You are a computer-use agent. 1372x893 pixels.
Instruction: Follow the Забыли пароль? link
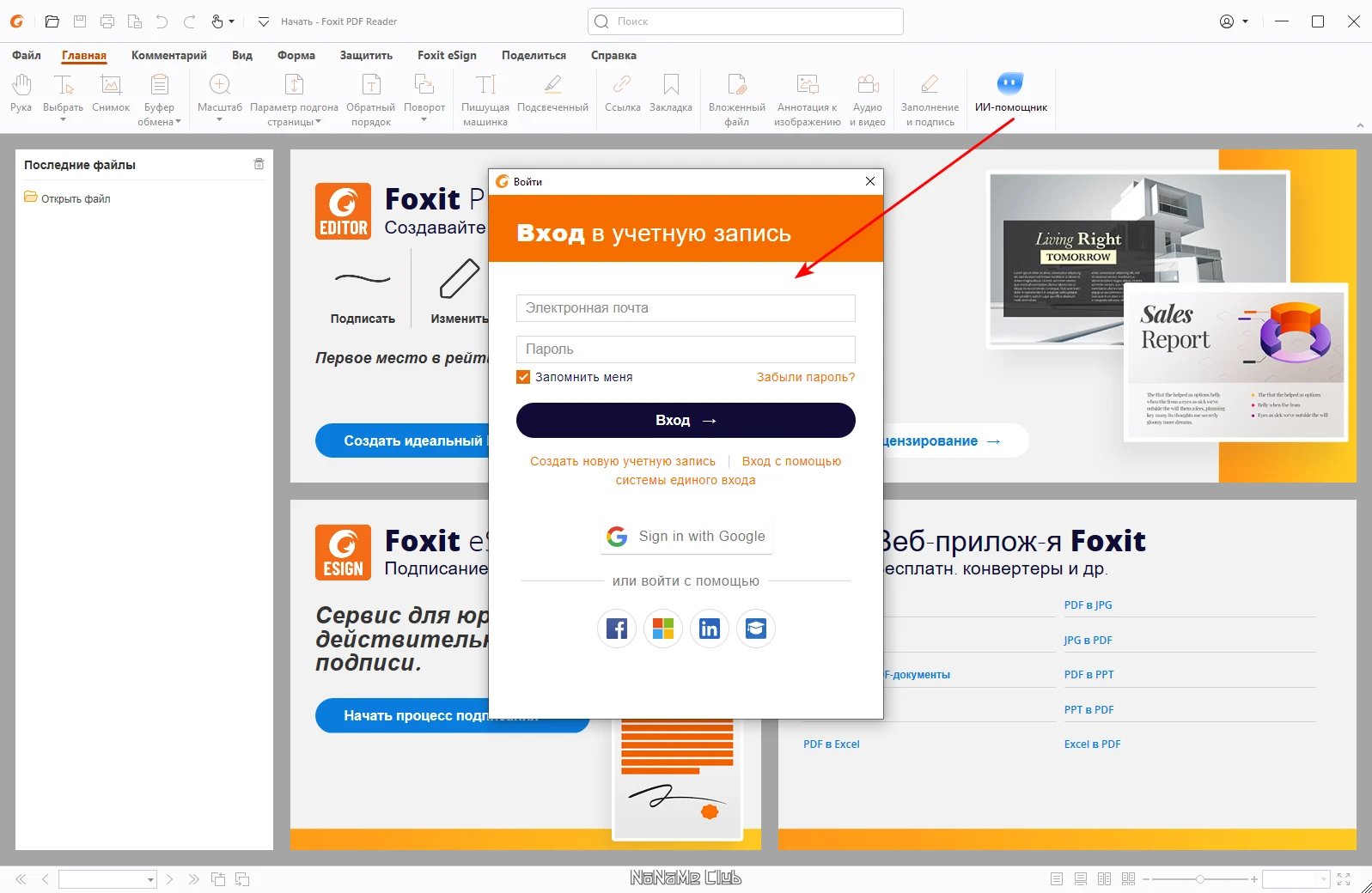[806, 377]
